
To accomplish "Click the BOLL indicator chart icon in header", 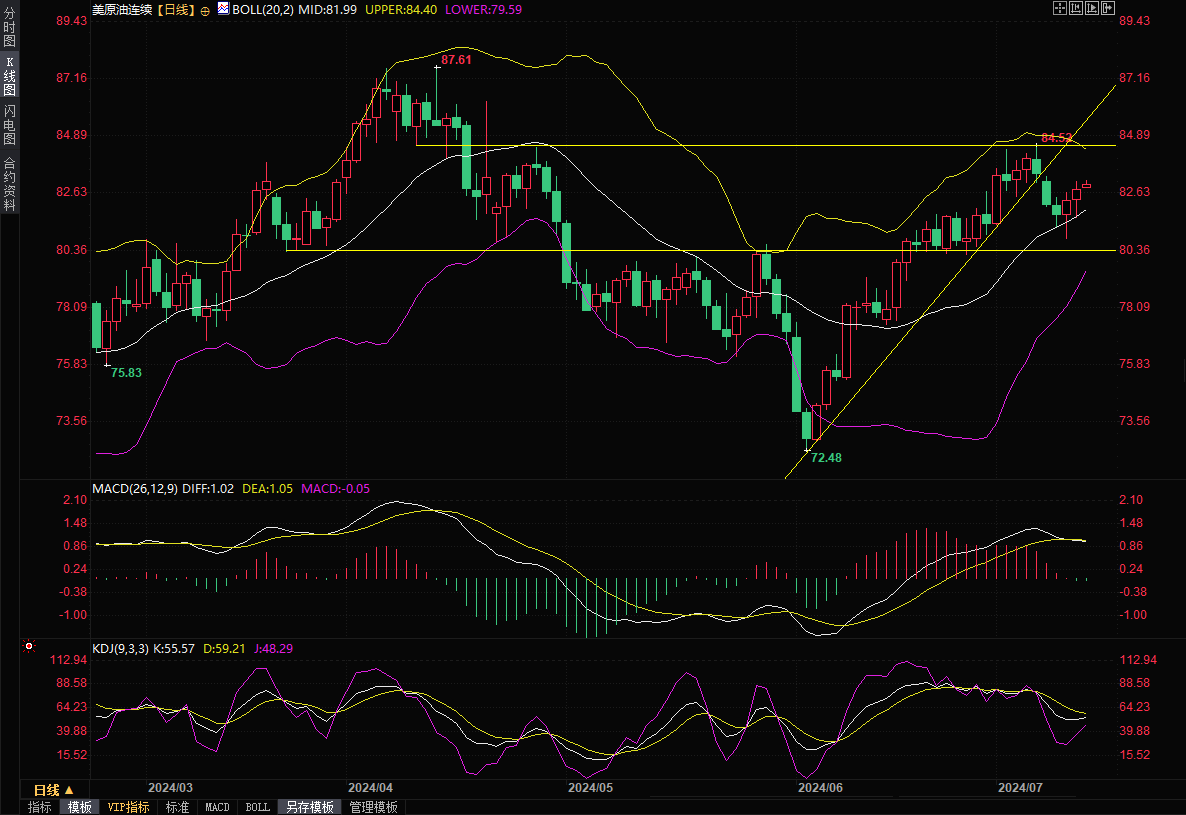I will coord(223,9).
